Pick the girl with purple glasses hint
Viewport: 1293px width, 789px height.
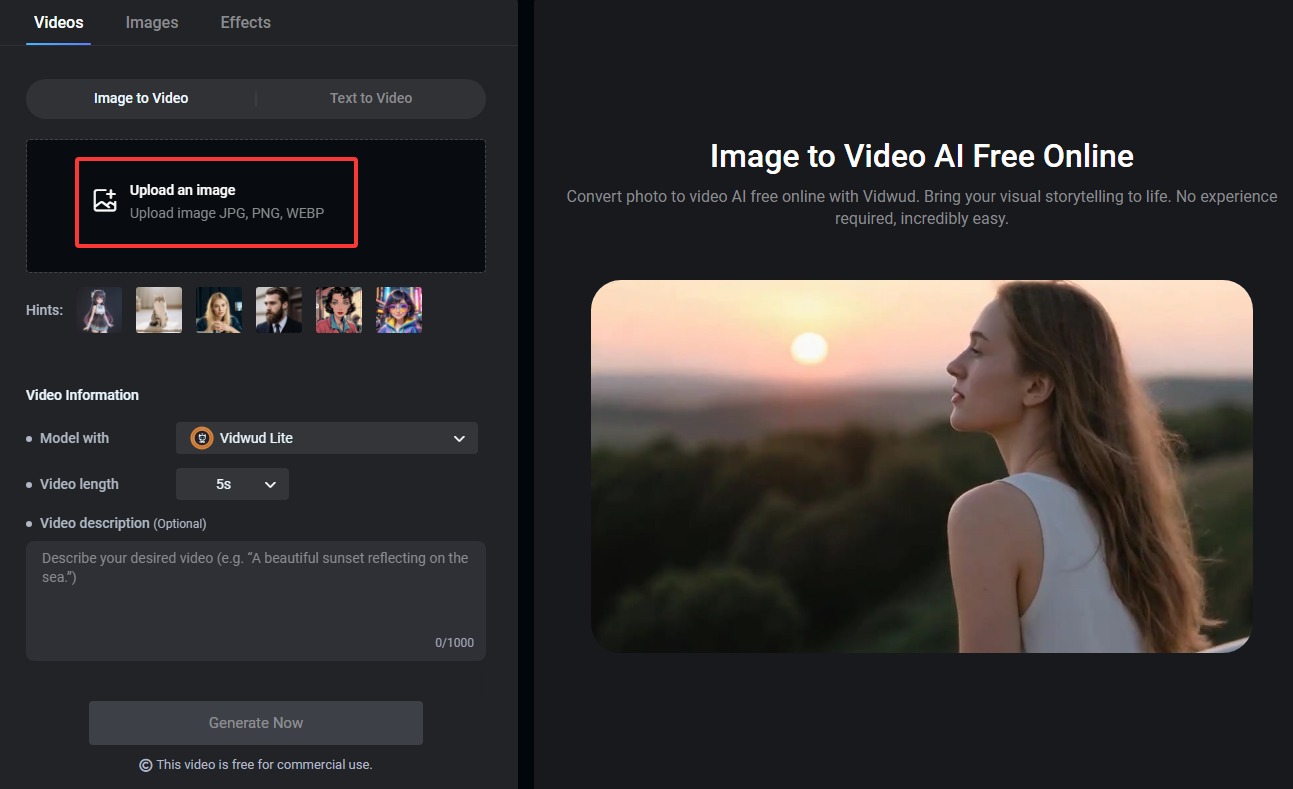tap(399, 310)
